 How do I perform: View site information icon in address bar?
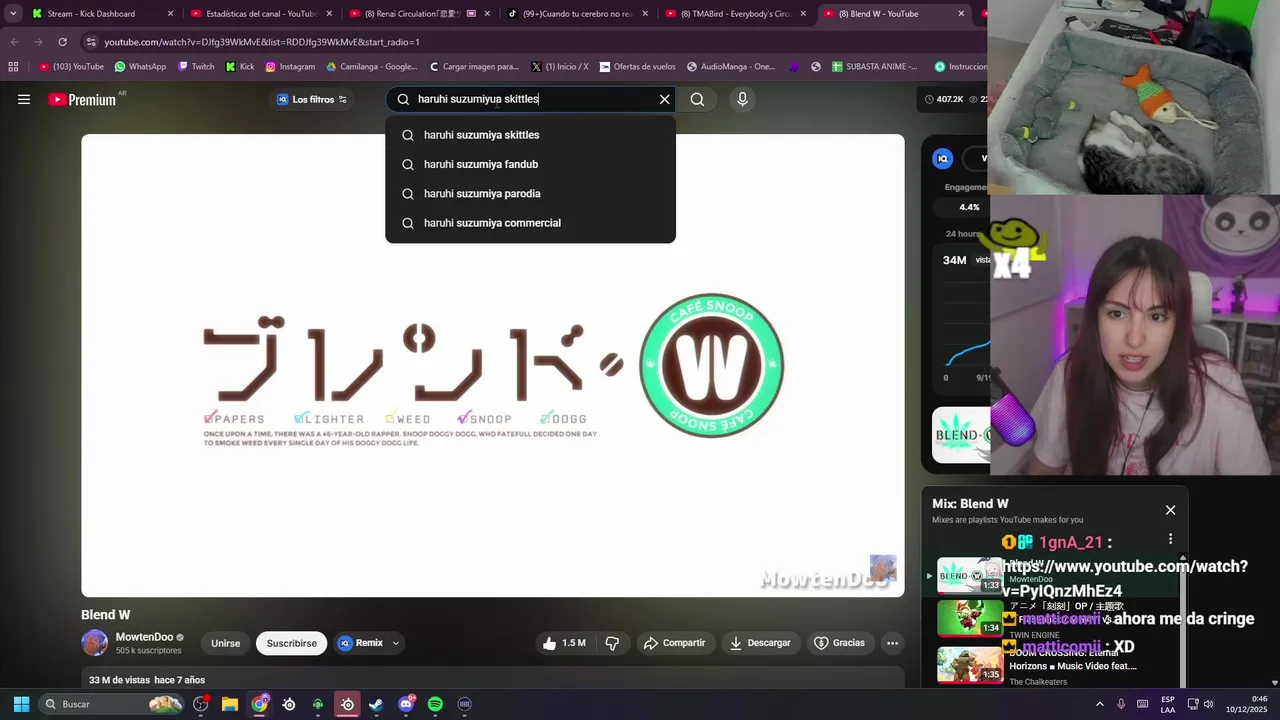(x=91, y=42)
